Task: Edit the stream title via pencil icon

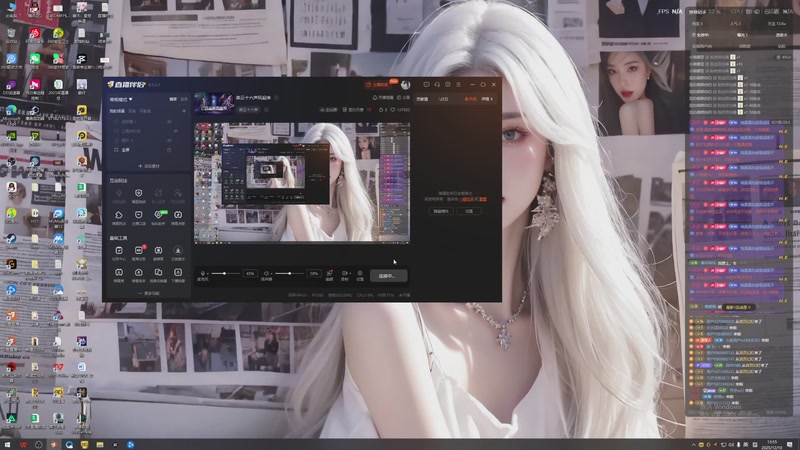Action: [x=277, y=97]
